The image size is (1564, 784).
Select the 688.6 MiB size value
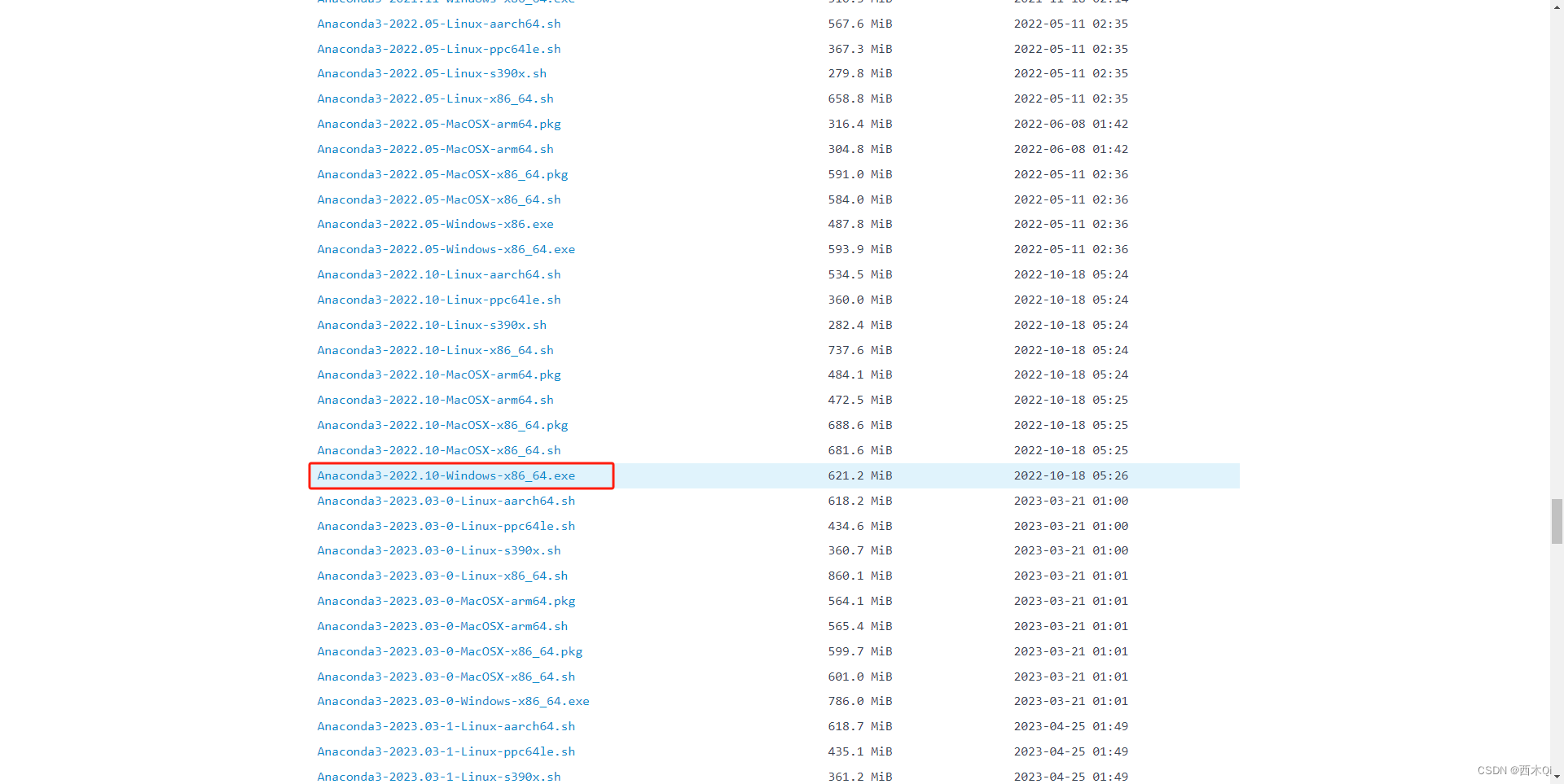coord(860,425)
